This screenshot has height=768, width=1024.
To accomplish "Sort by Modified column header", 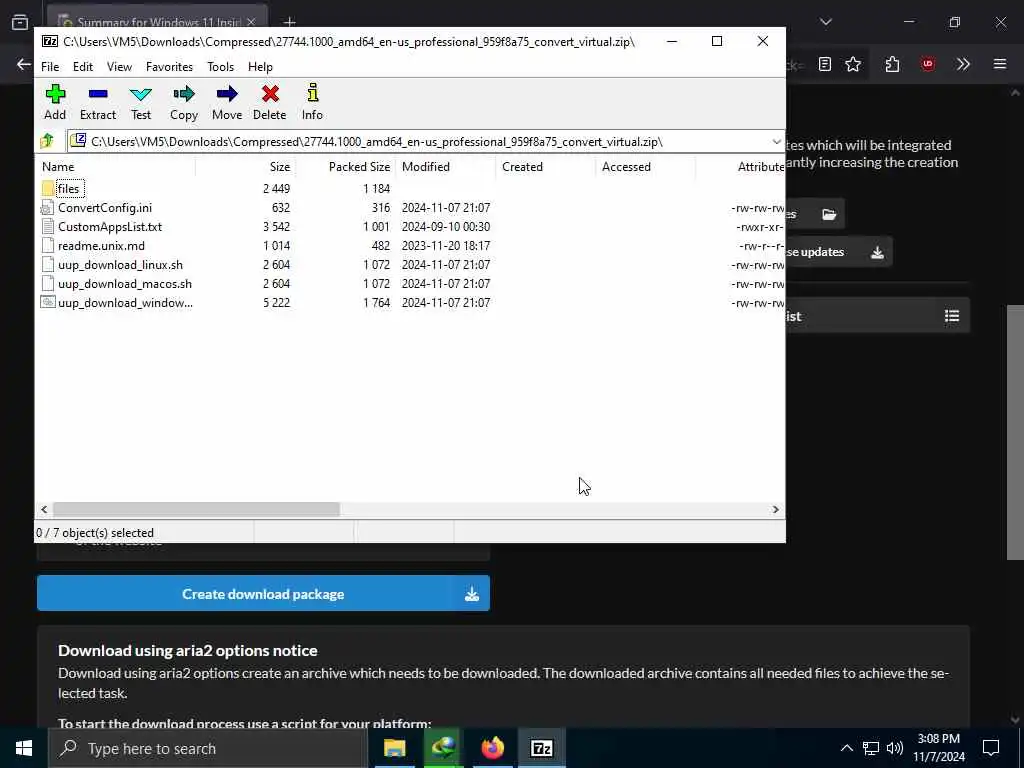I will pyautogui.click(x=445, y=167).
